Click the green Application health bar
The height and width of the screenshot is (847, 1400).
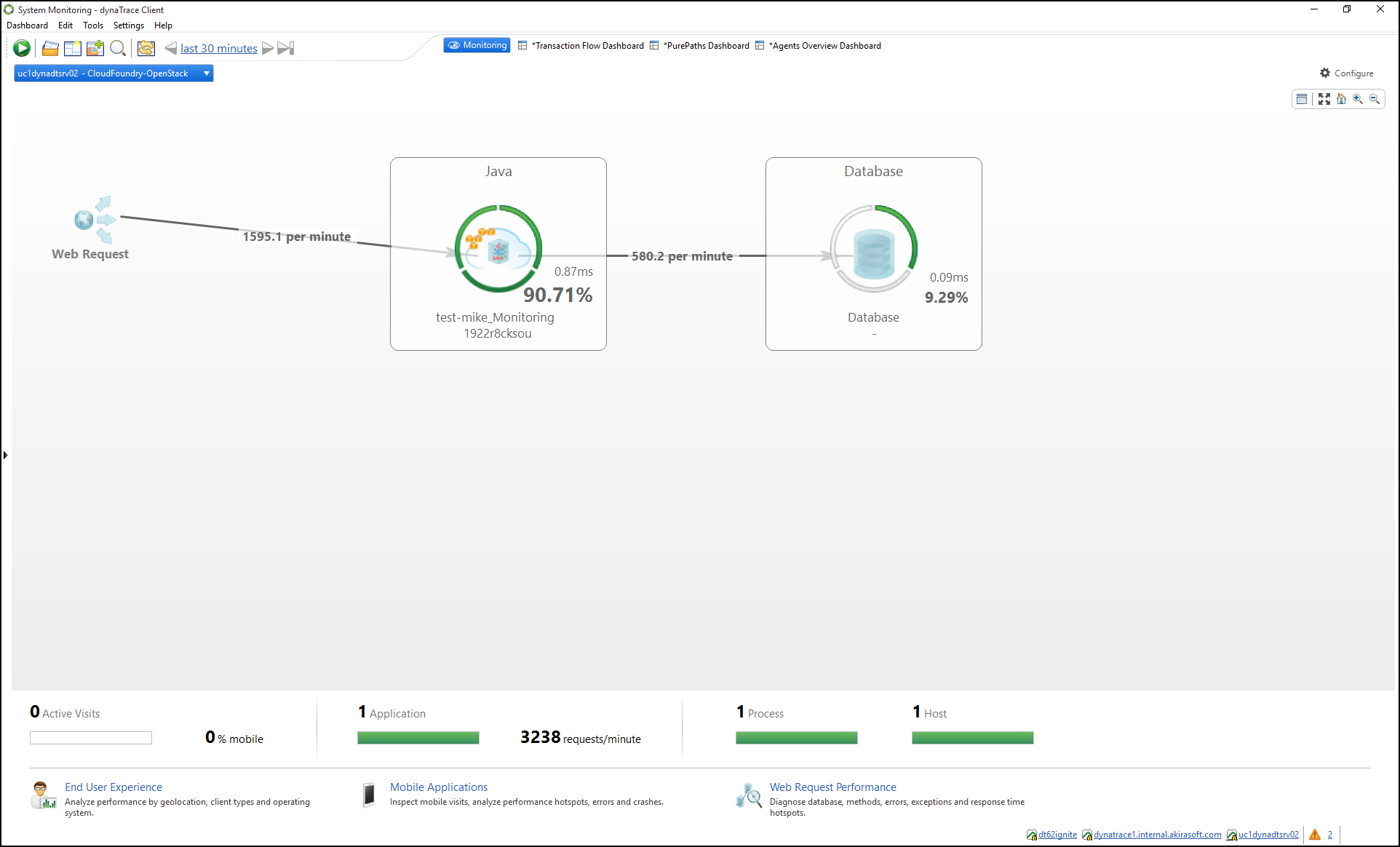[x=418, y=738]
